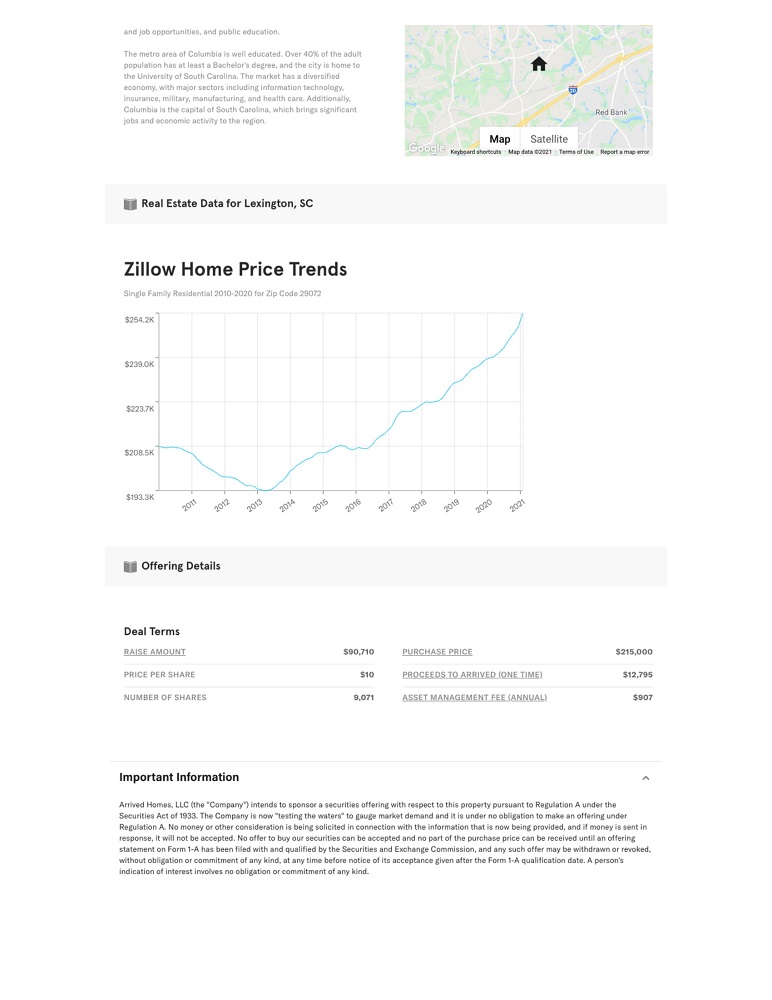Open the map Terms of Use link
772x1000 pixels.
tap(576, 152)
